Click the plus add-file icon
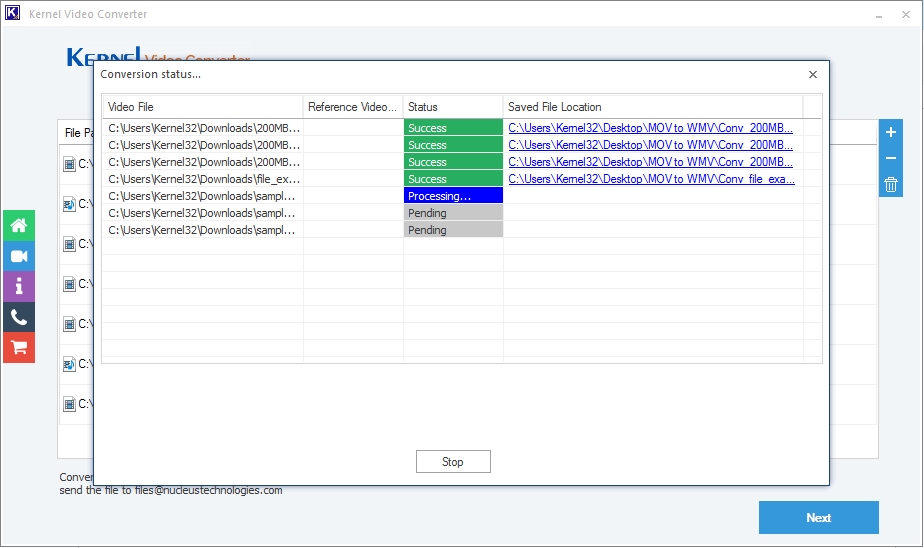Viewport: 924px width, 548px height. click(891, 132)
